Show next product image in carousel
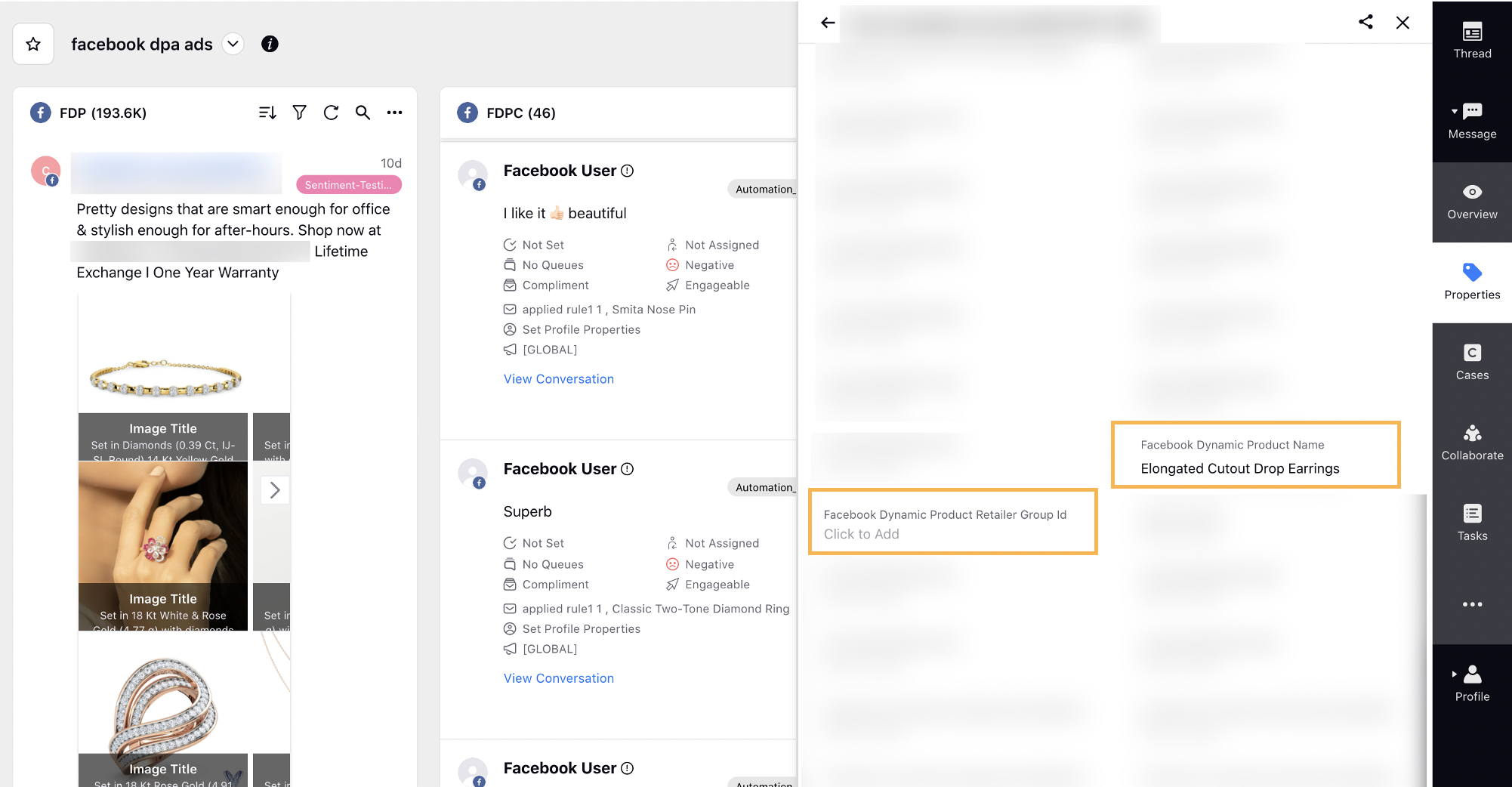 click(x=275, y=490)
